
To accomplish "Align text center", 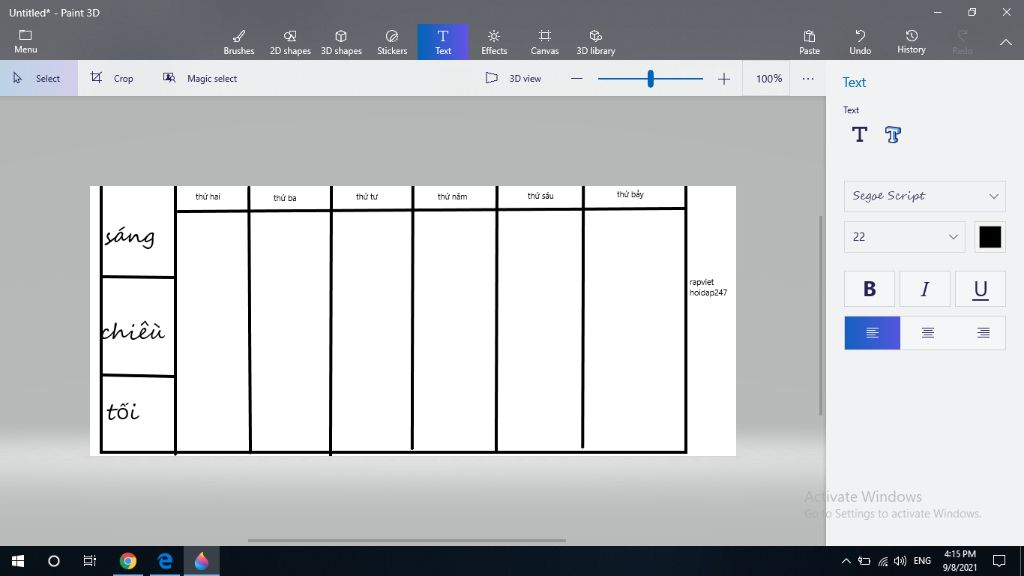I will (x=927, y=333).
